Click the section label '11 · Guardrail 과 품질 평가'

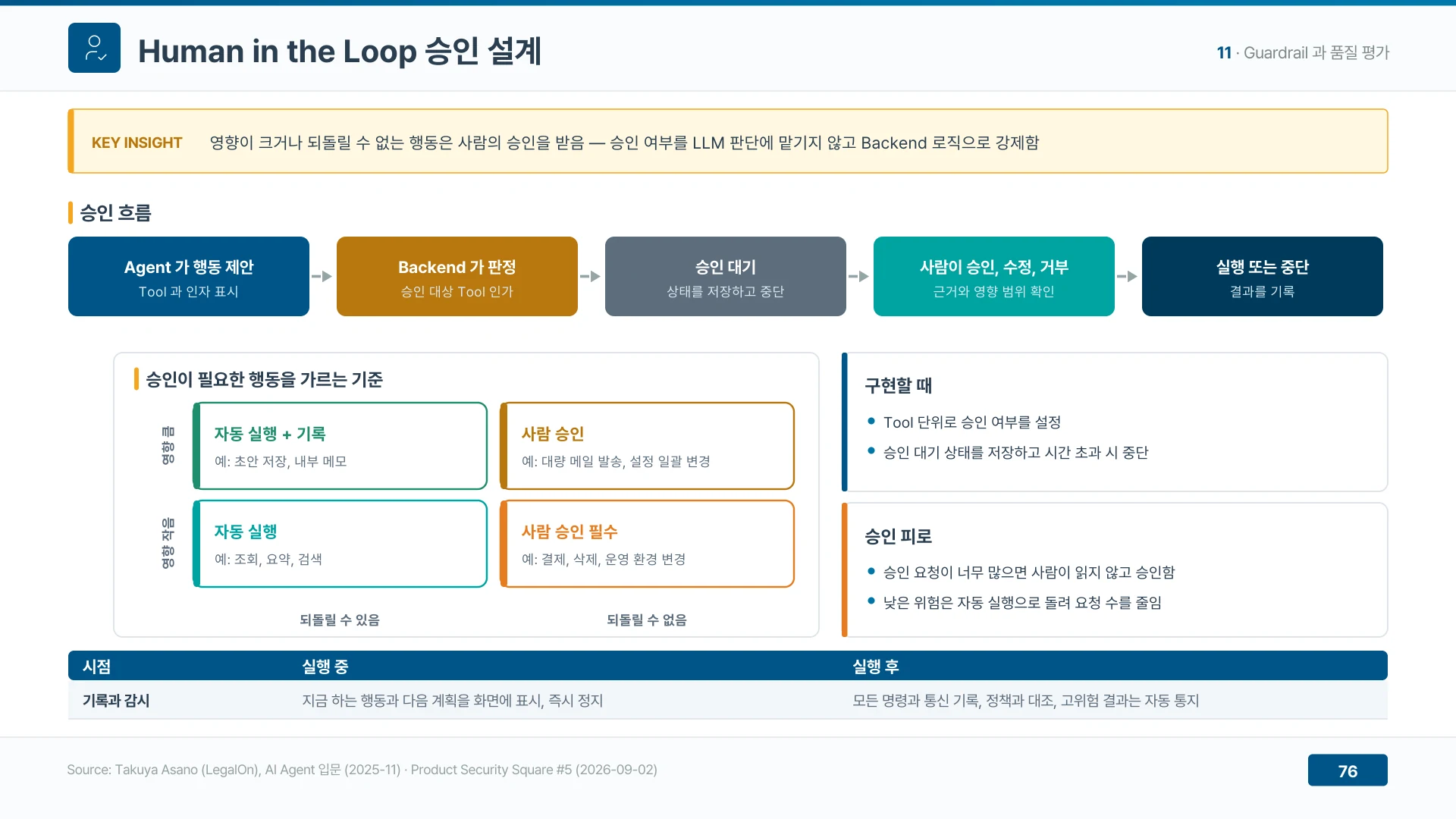[1303, 52]
